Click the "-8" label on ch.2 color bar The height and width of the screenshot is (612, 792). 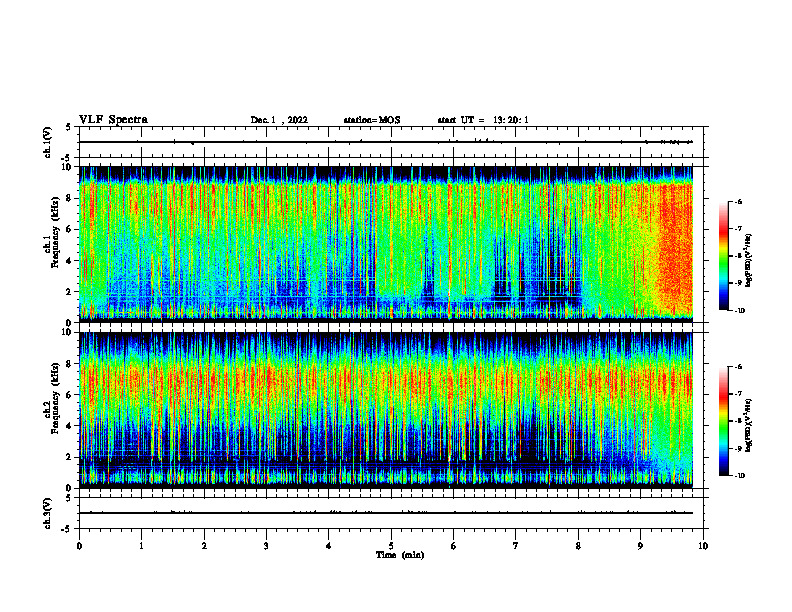coord(738,421)
